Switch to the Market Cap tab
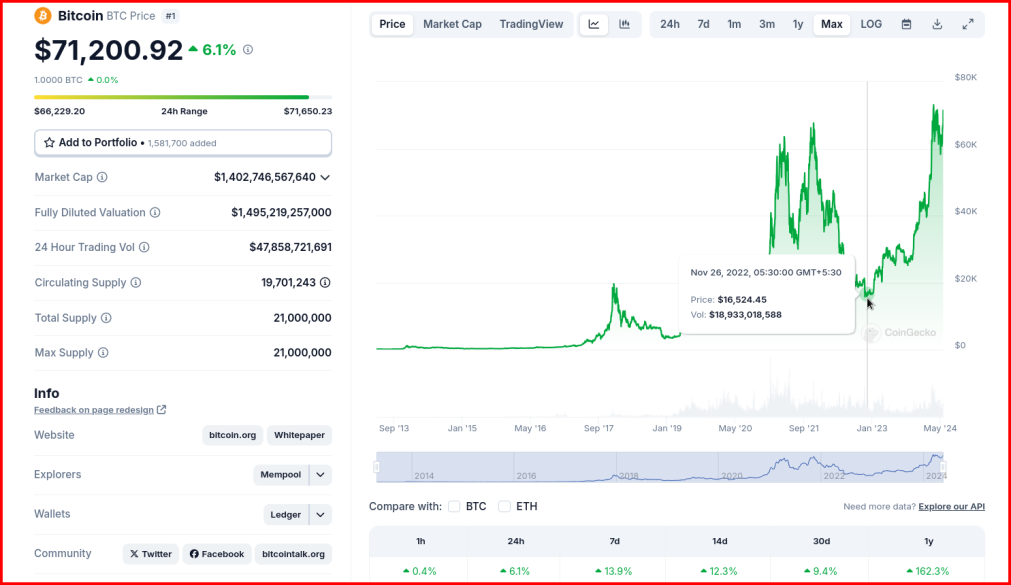This screenshot has height=585, width=1011. 452,25
